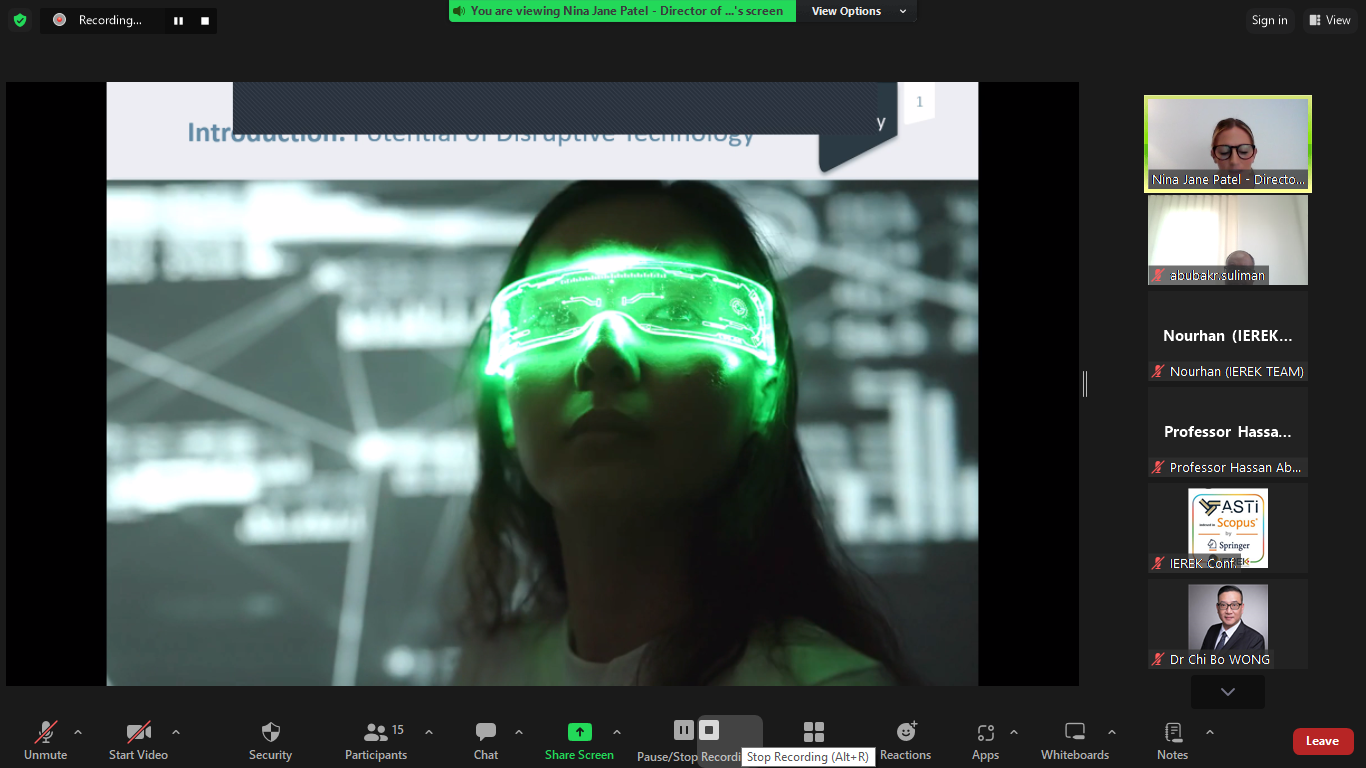Pause the recording in the top bar
The width and height of the screenshot is (1366, 768).
179,20
